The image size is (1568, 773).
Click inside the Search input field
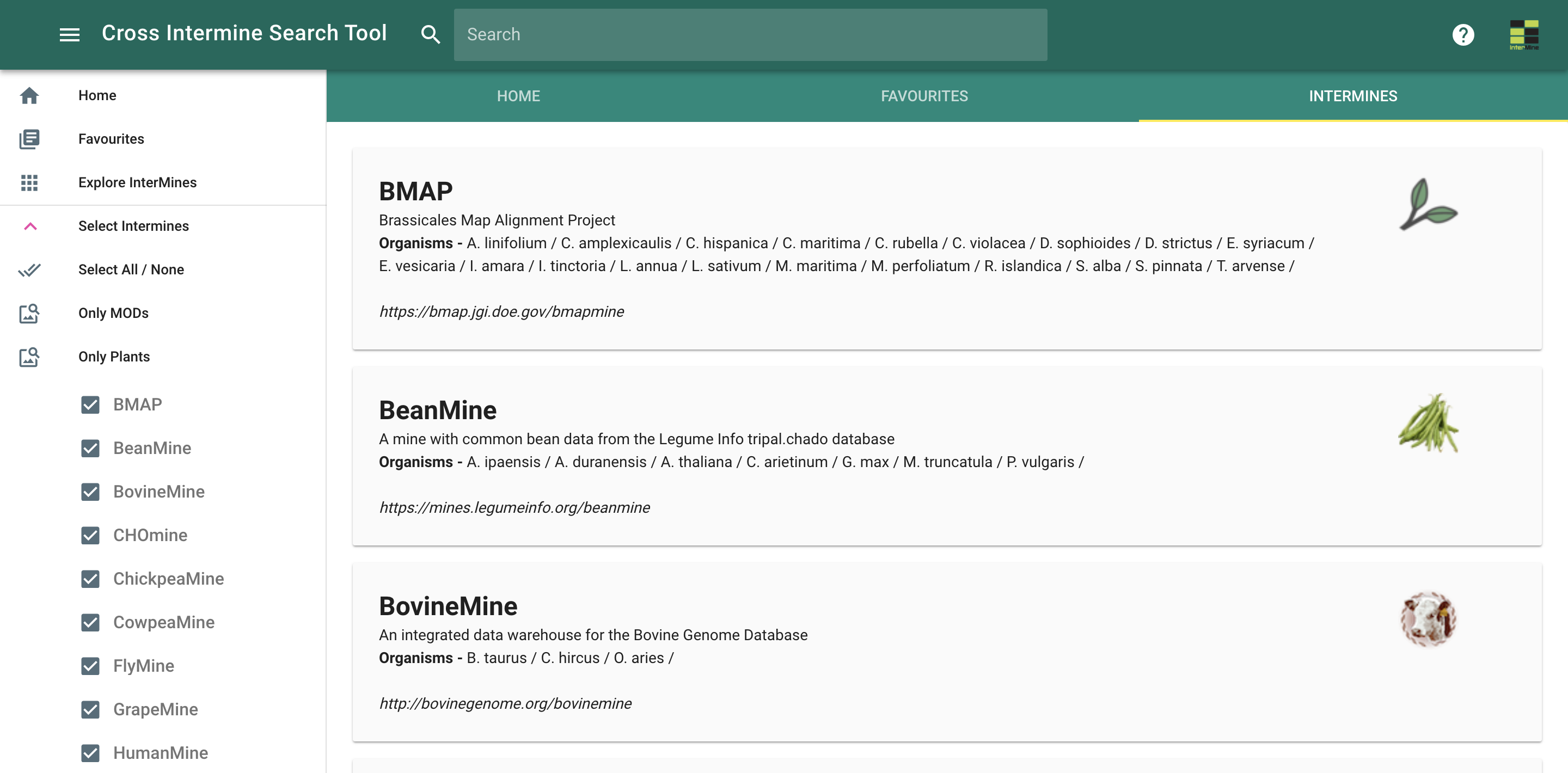coord(750,34)
